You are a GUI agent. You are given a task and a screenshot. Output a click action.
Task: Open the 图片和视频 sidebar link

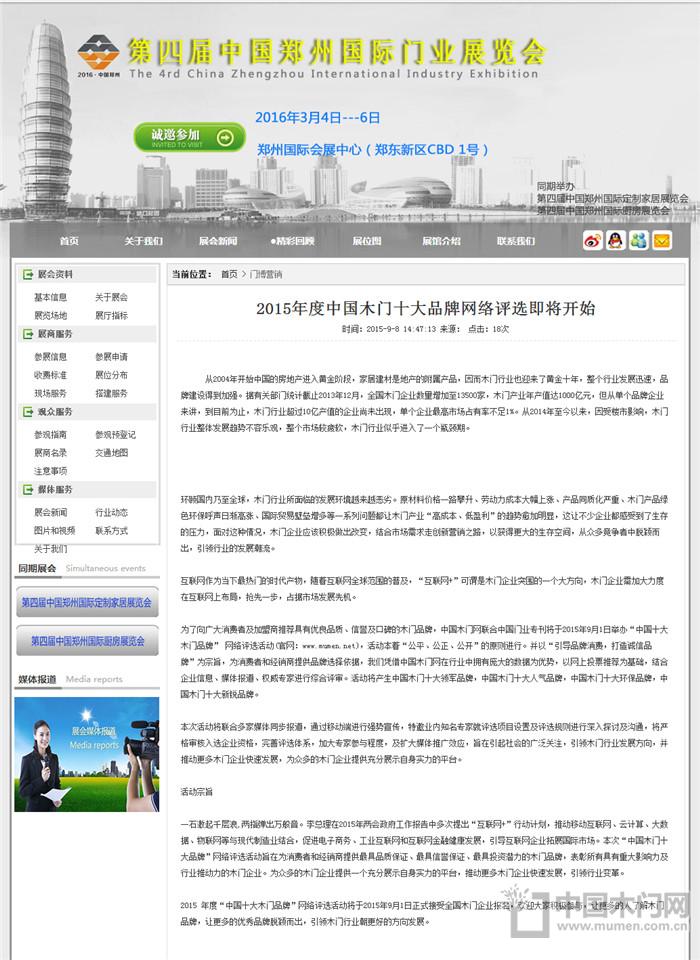click(55, 530)
